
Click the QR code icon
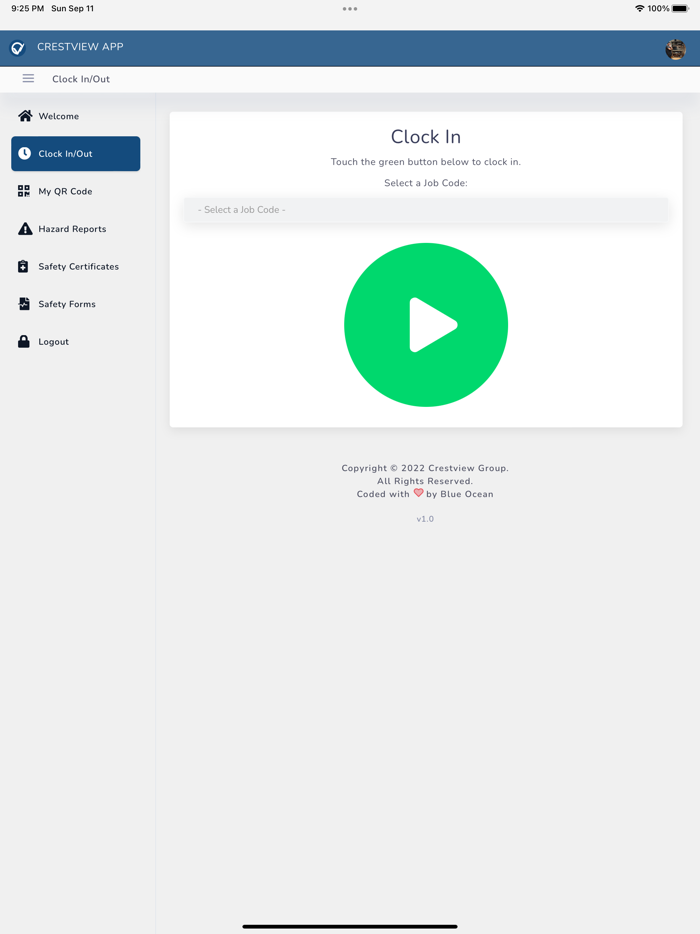tap(24, 191)
